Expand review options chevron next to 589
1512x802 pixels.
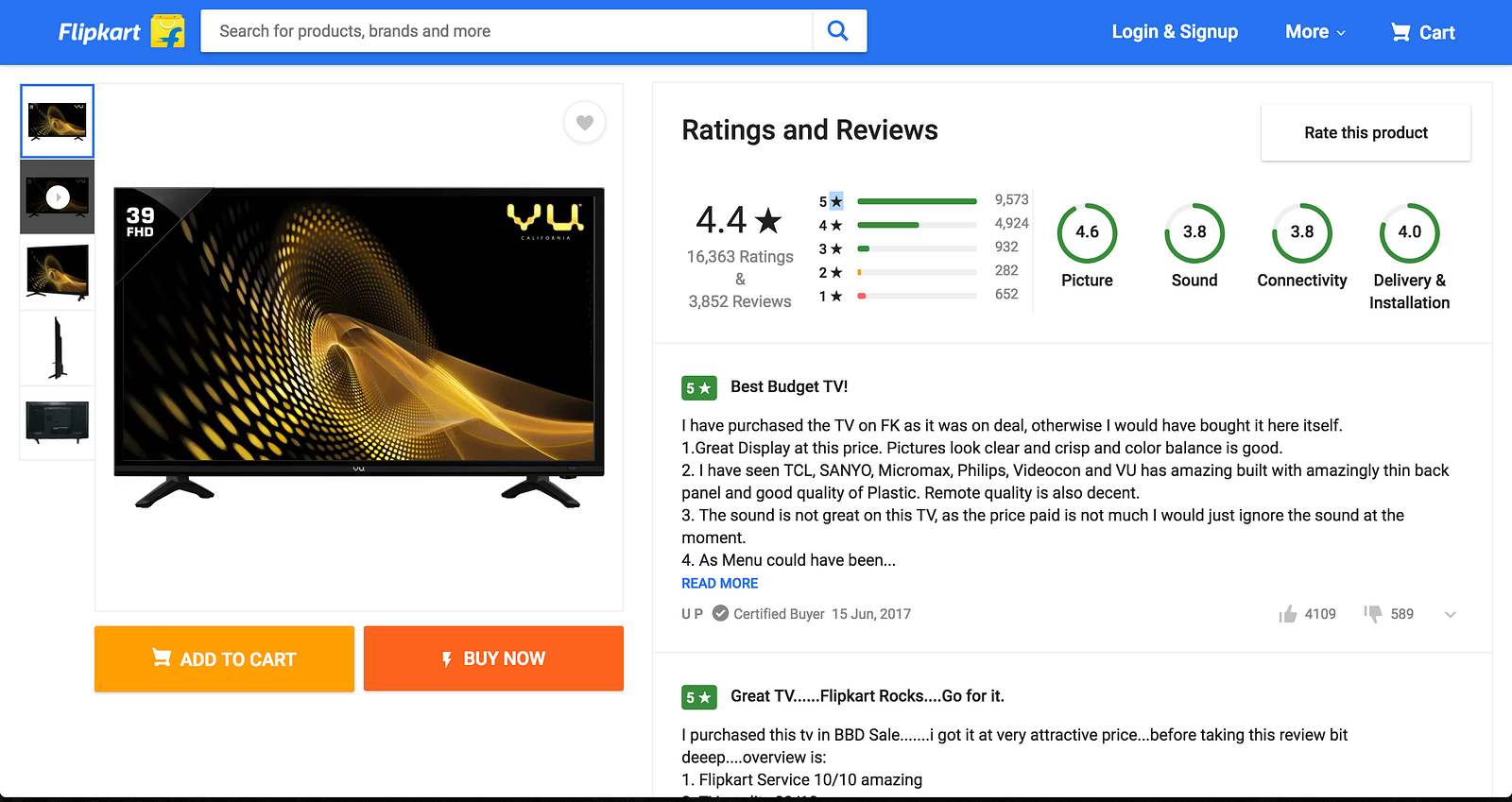(x=1451, y=614)
